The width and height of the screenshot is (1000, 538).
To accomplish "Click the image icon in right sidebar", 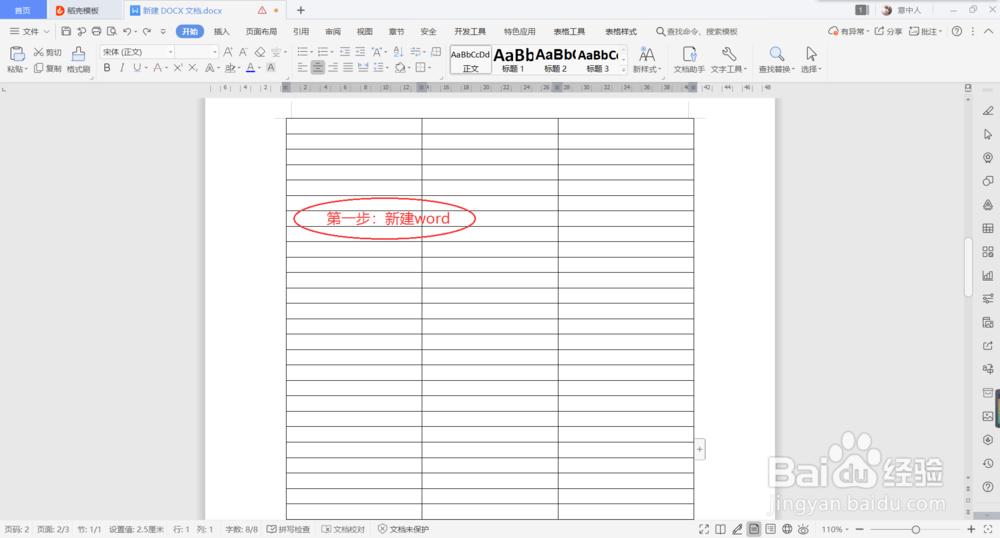I will (988, 416).
